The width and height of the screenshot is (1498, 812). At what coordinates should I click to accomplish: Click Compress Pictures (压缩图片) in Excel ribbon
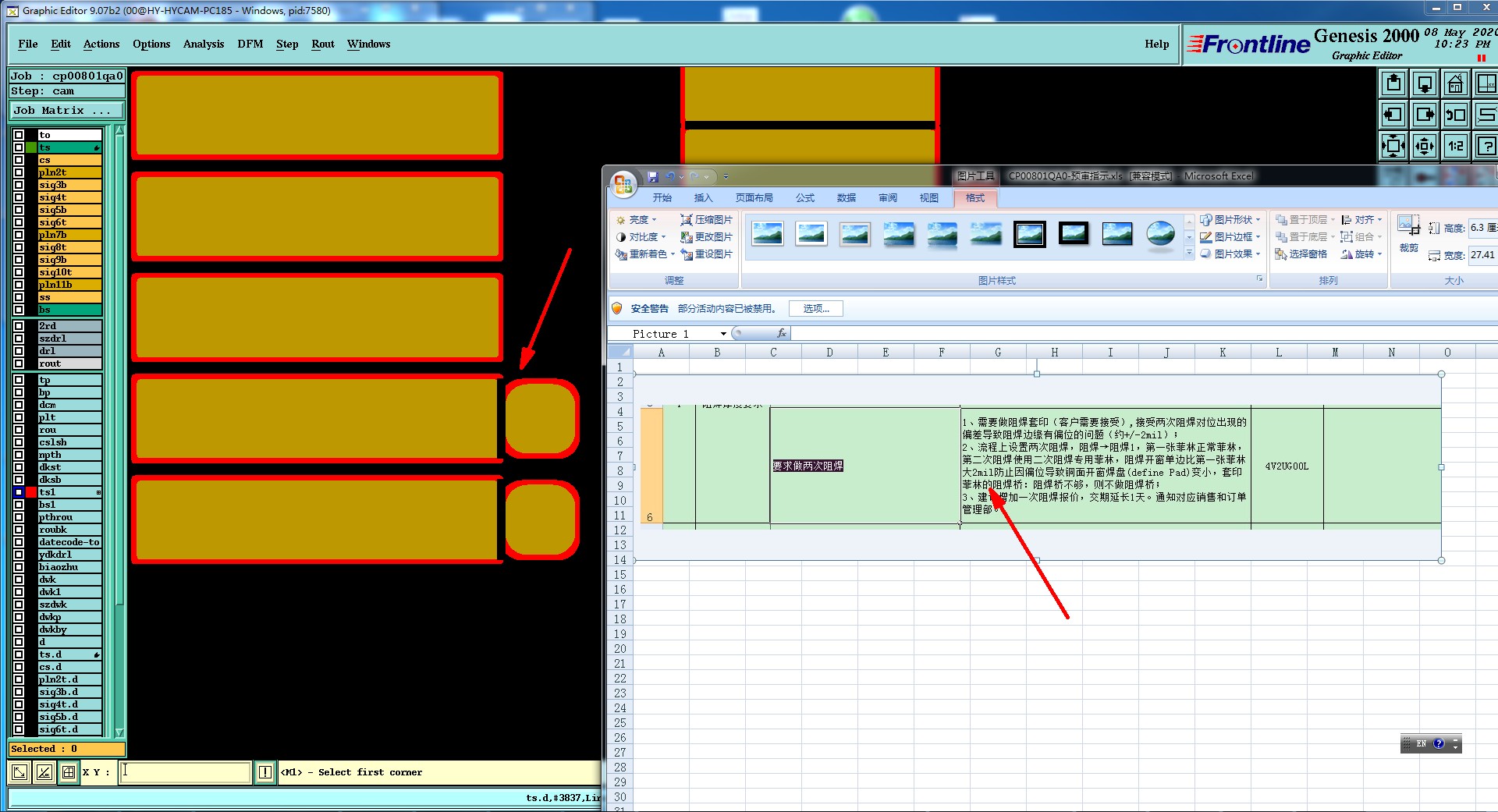coord(706,220)
